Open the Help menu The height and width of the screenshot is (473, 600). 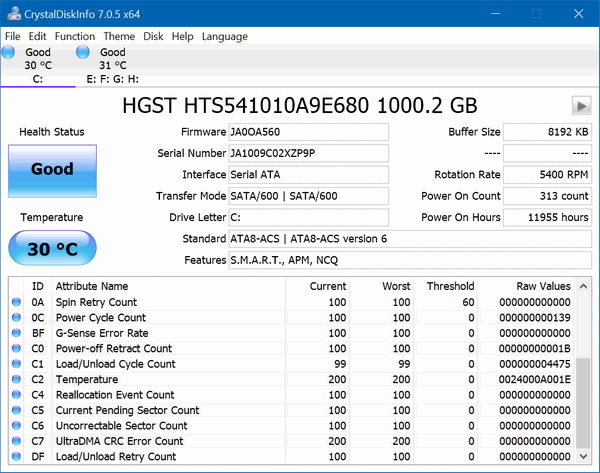point(182,36)
